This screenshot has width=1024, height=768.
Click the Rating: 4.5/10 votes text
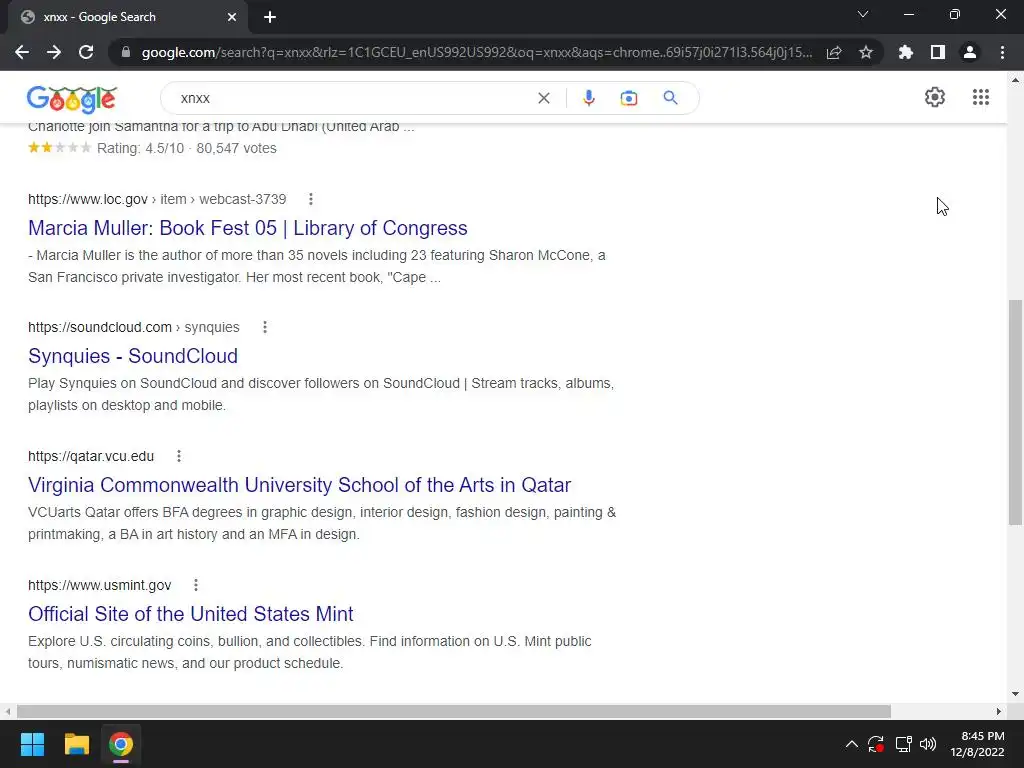point(187,148)
